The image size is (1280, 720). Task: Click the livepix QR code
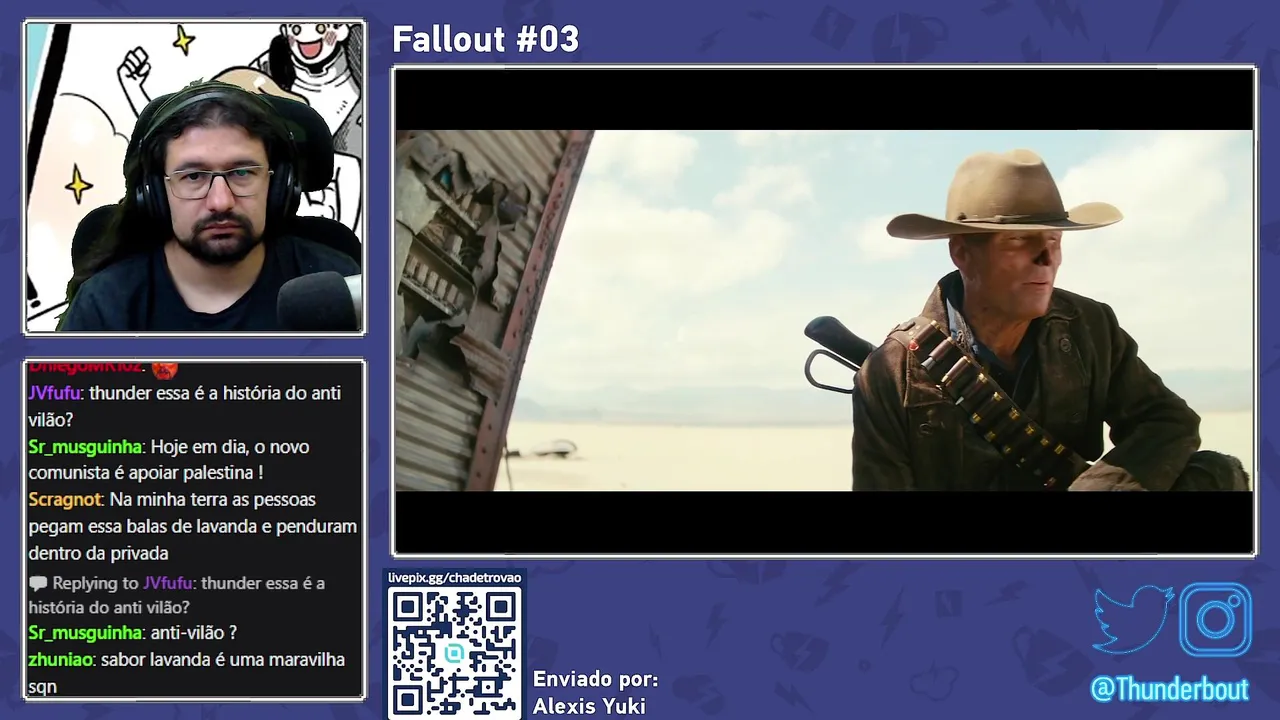[x=454, y=652]
